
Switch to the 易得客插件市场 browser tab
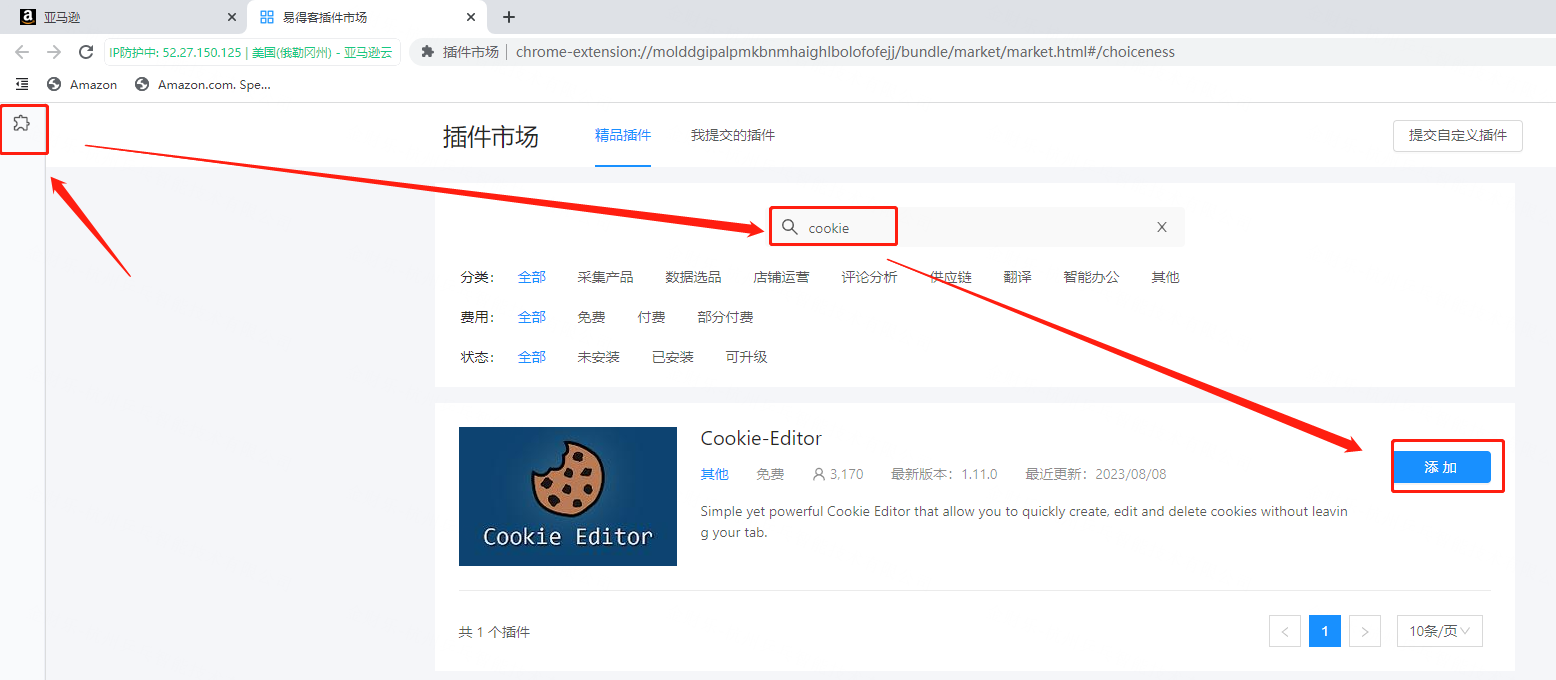[x=366, y=17]
